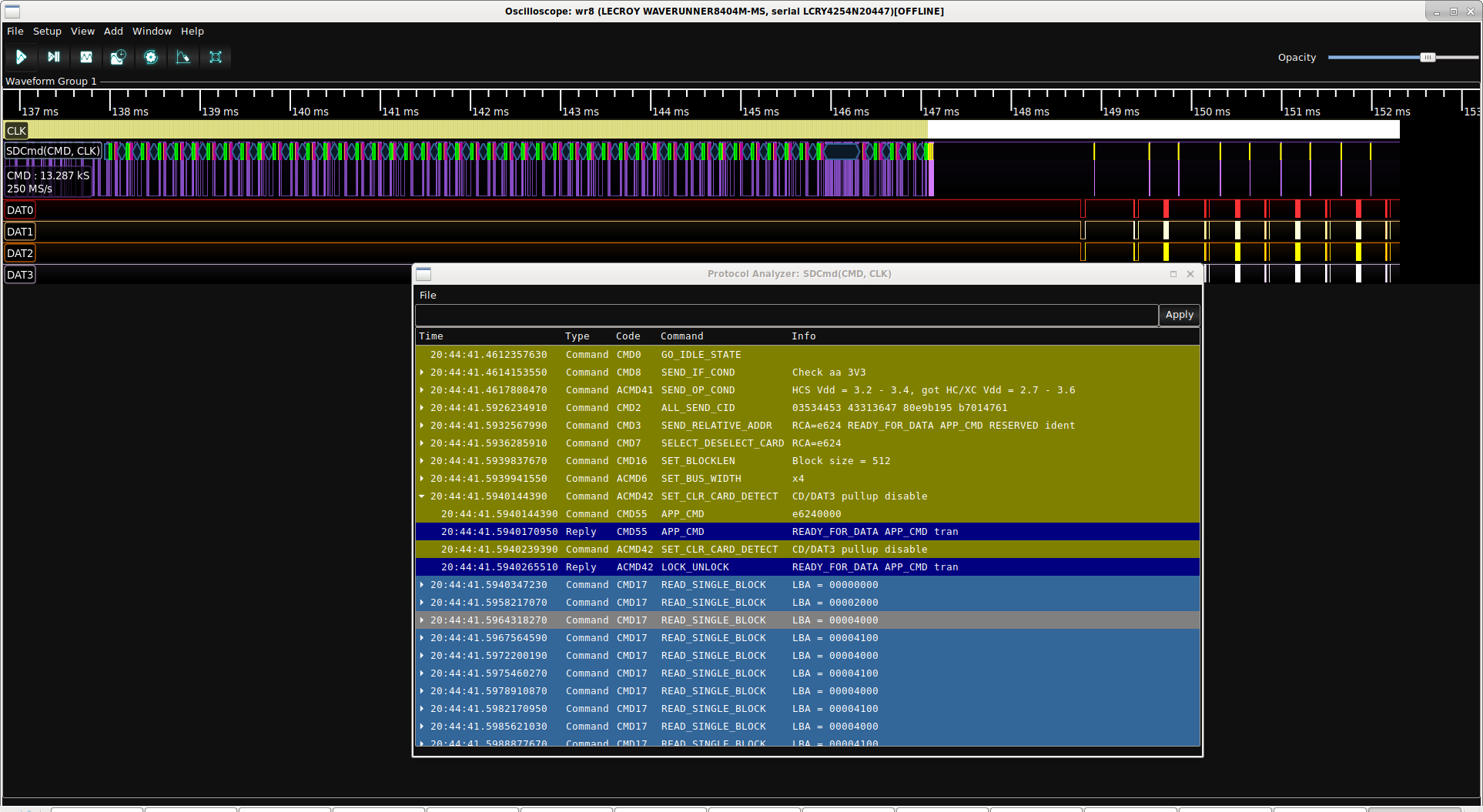Open the Protocol Analyzer File menu

point(427,296)
